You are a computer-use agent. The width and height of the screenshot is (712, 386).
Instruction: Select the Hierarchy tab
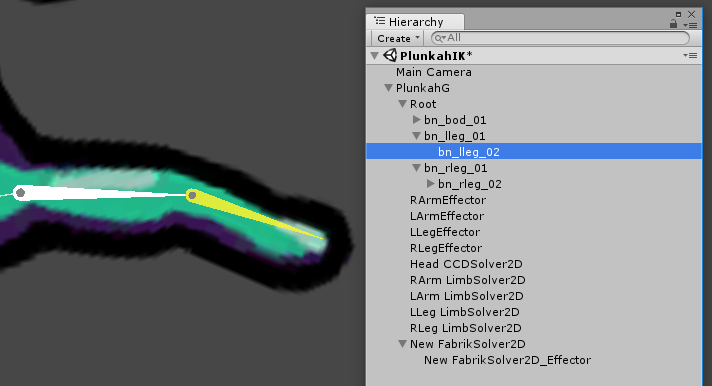(x=415, y=21)
